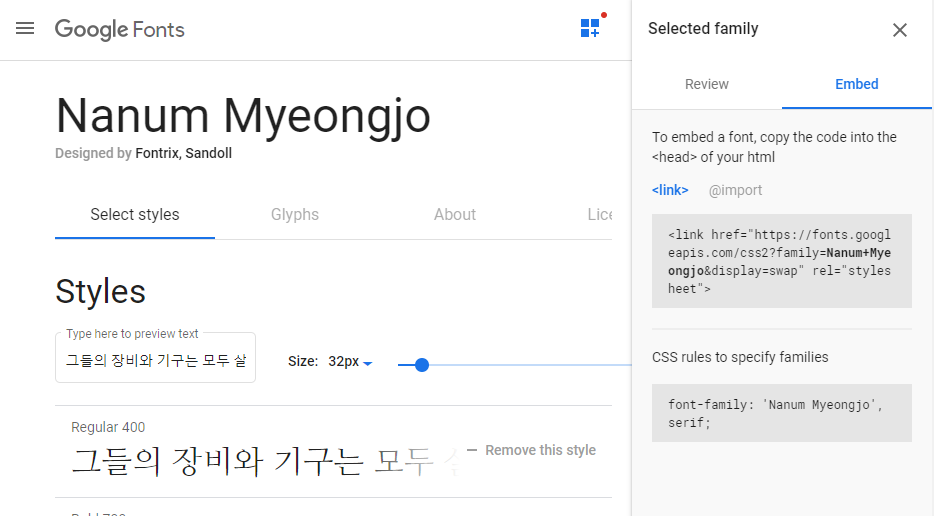Select the <link> embed option
934x516 pixels.
(670, 190)
